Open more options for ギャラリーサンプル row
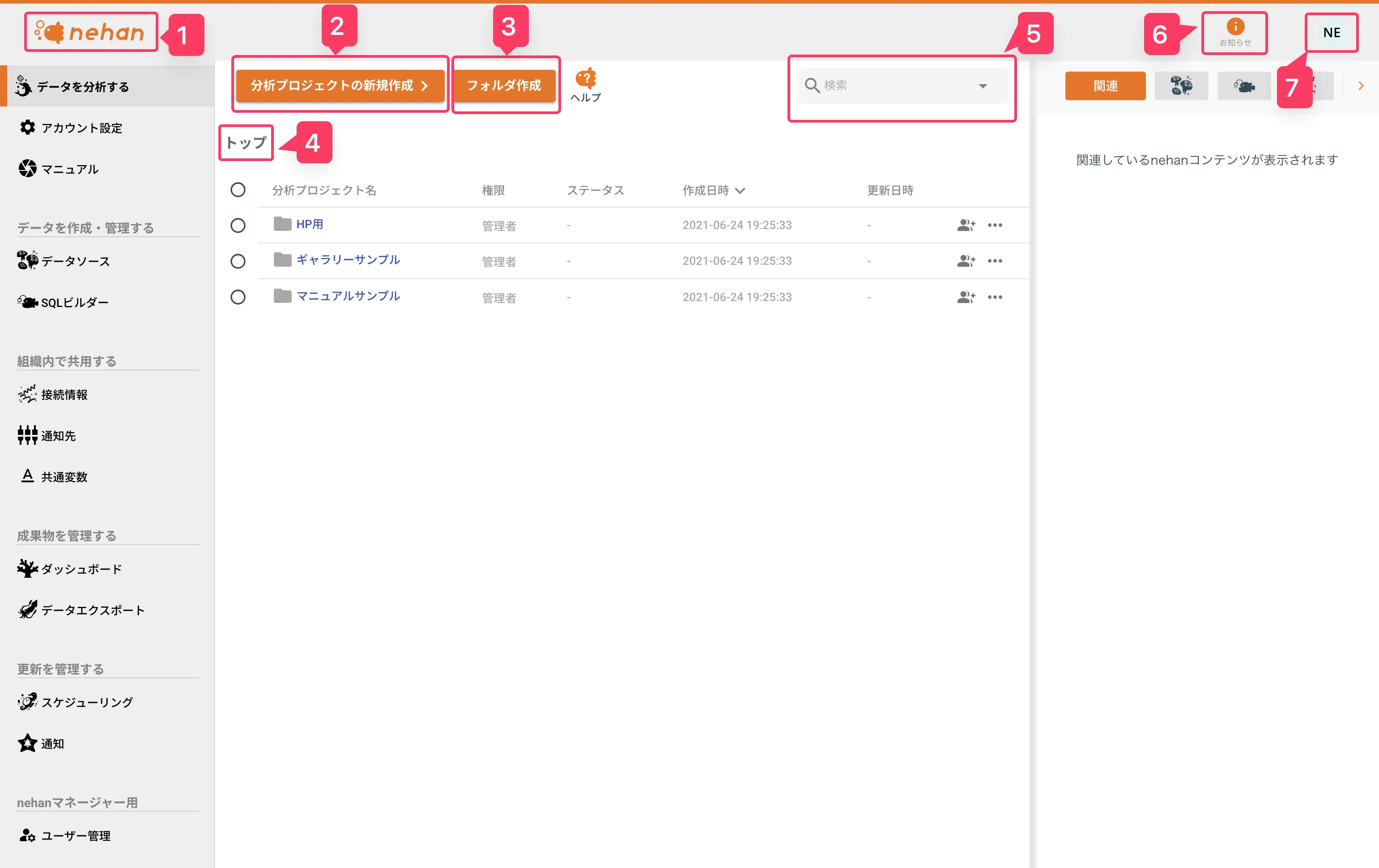This screenshot has width=1379, height=868. point(995,261)
